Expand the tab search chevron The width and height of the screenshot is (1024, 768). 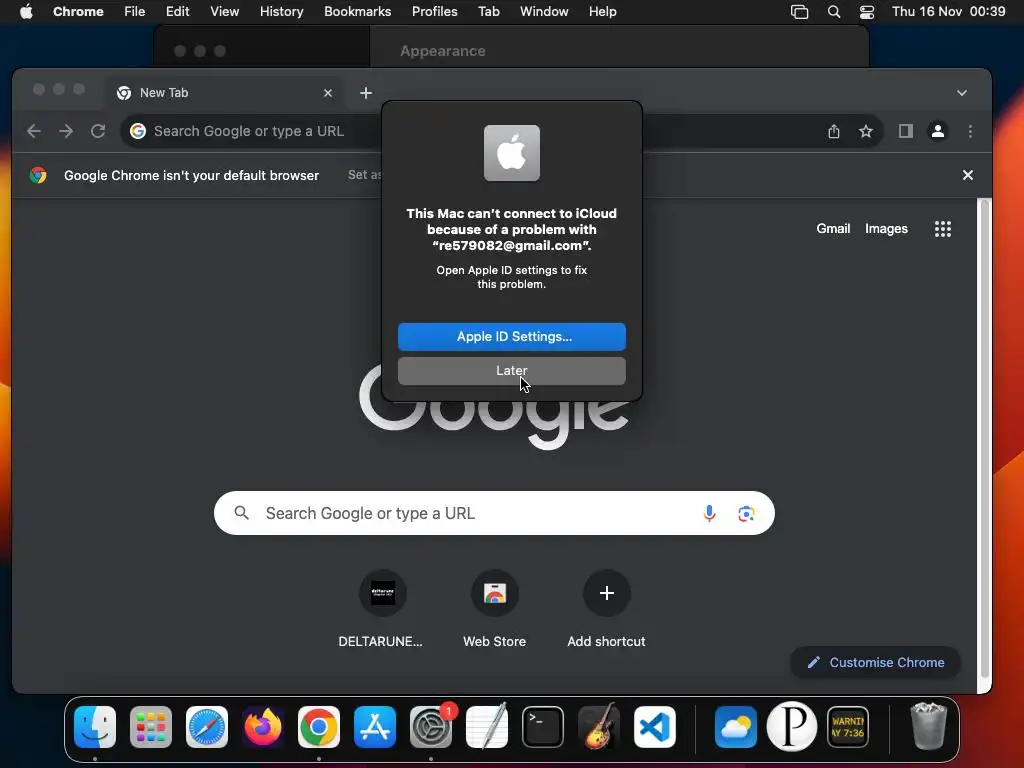click(x=961, y=93)
